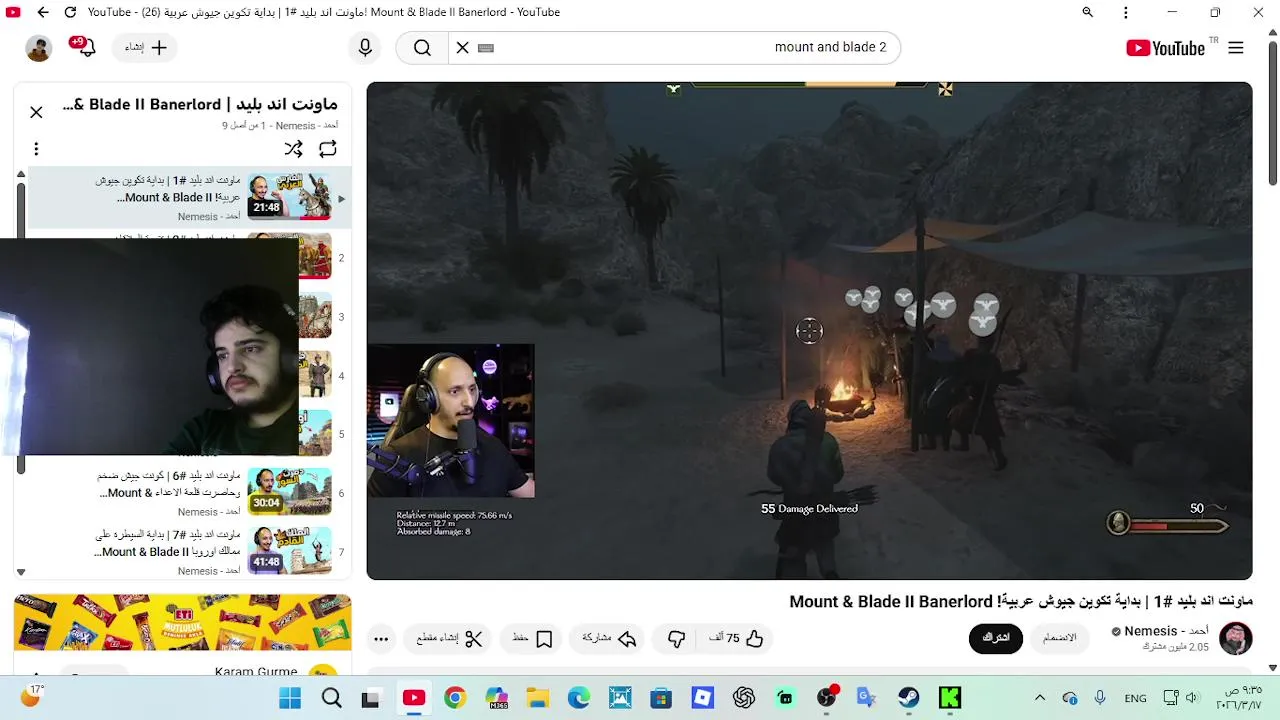
Task: Go to YouTube home via logo
Action: tap(1165, 48)
